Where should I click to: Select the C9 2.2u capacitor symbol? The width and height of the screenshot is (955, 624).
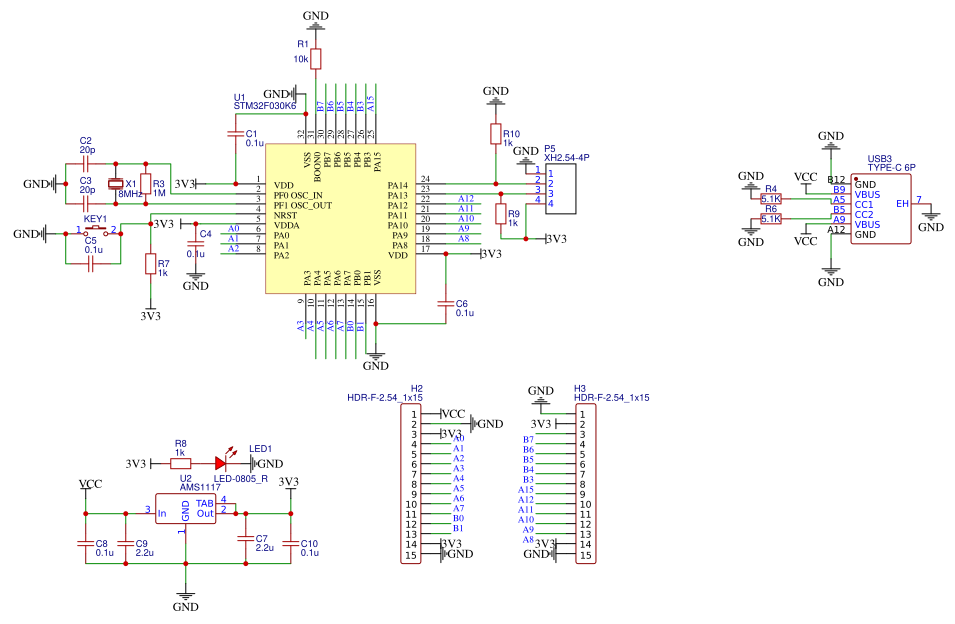point(125,542)
